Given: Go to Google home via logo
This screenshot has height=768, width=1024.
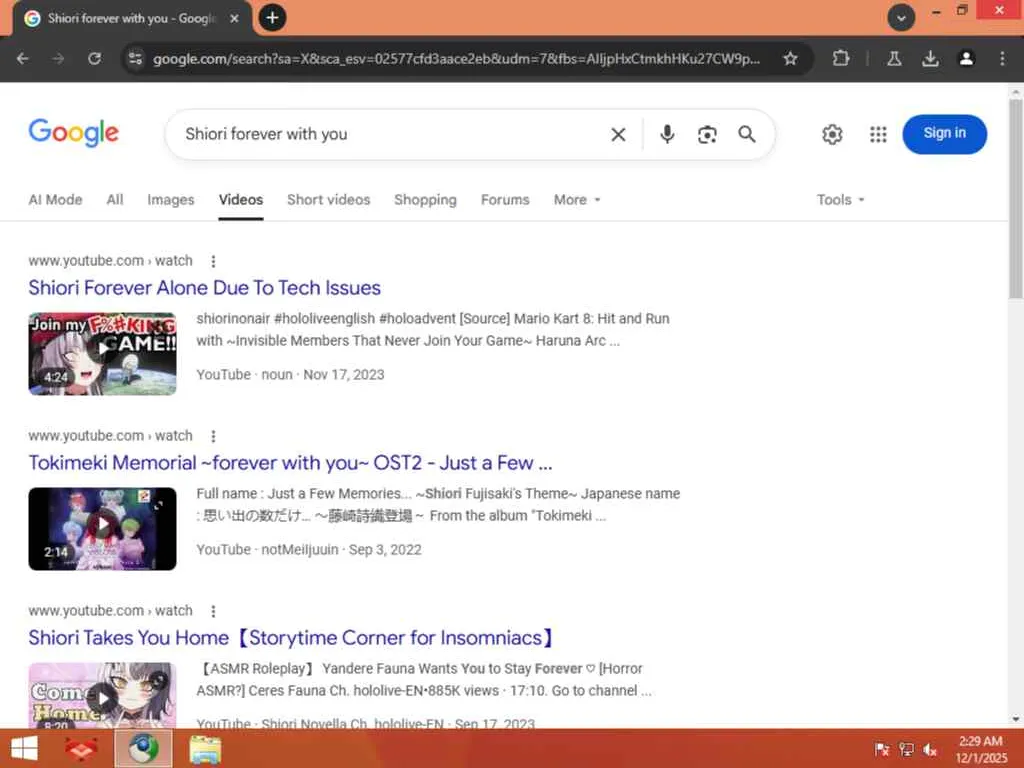Looking at the screenshot, I should click(x=74, y=133).
